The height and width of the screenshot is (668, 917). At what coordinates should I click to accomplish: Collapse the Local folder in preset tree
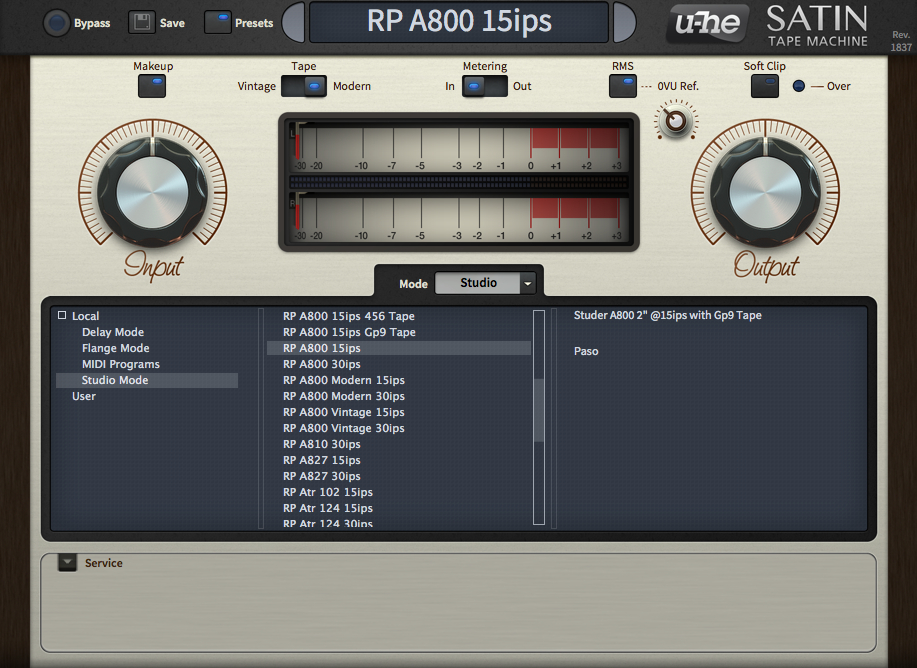62,316
